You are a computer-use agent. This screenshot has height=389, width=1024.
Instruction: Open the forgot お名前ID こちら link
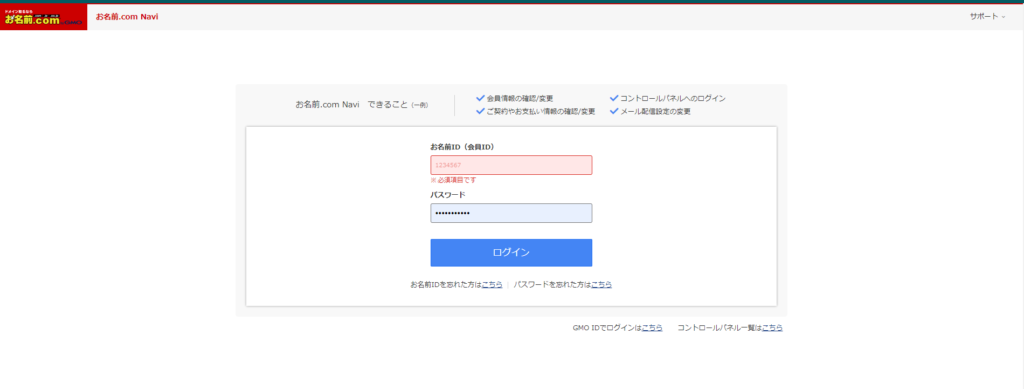[492, 285]
